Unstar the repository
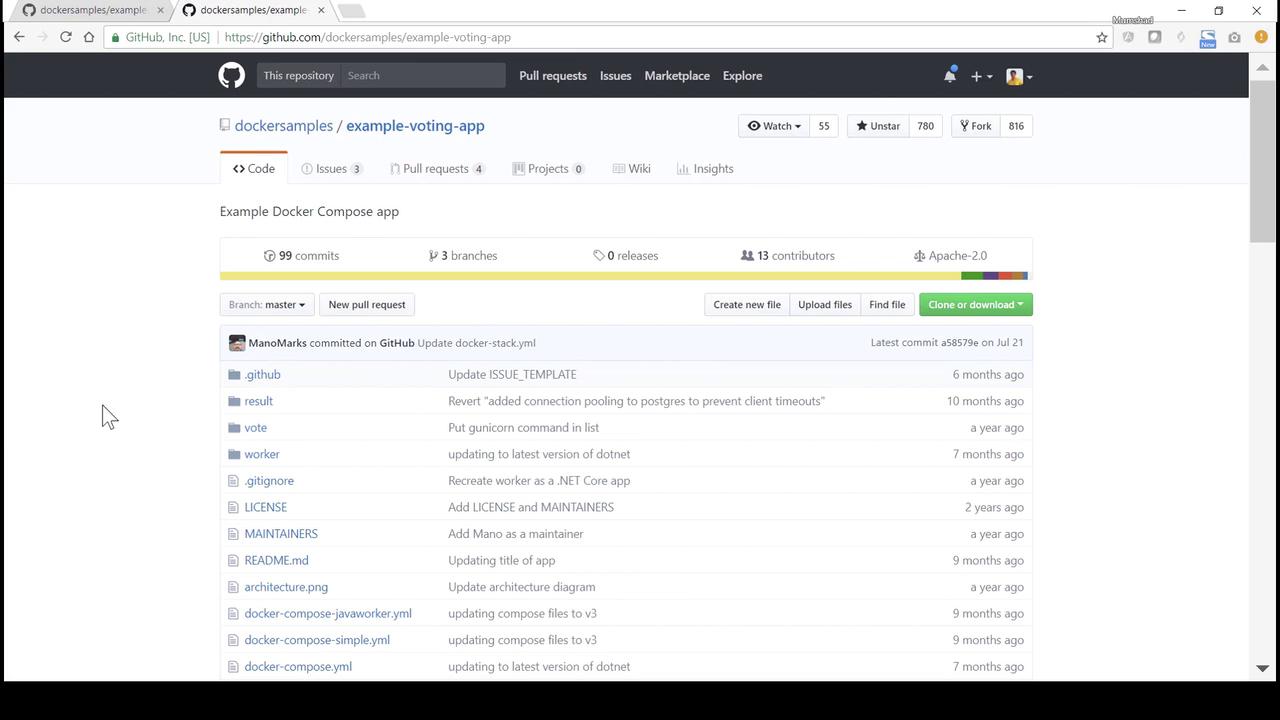This screenshot has width=1280, height=720. [x=879, y=126]
